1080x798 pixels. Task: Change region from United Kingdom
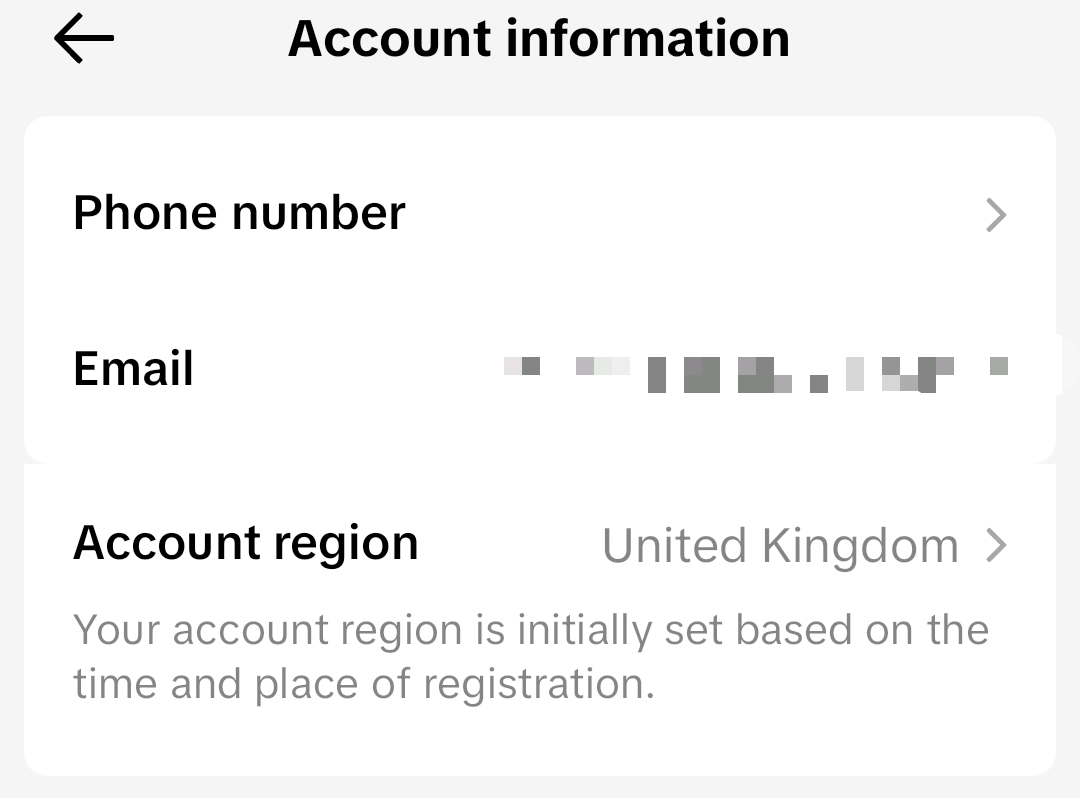pos(780,546)
